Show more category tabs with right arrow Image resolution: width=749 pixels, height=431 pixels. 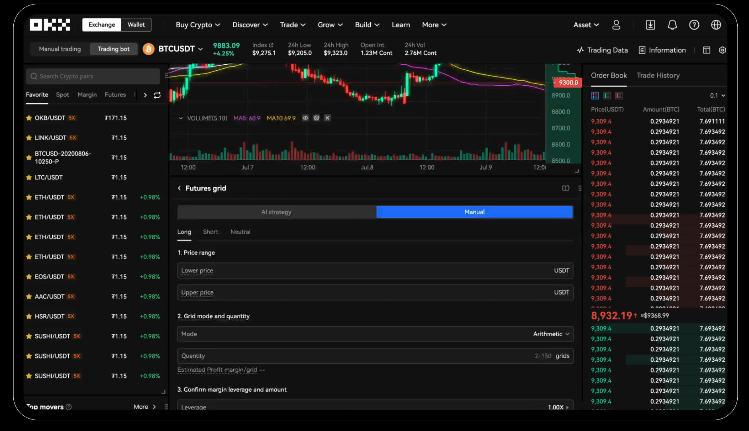tap(145, 95)
